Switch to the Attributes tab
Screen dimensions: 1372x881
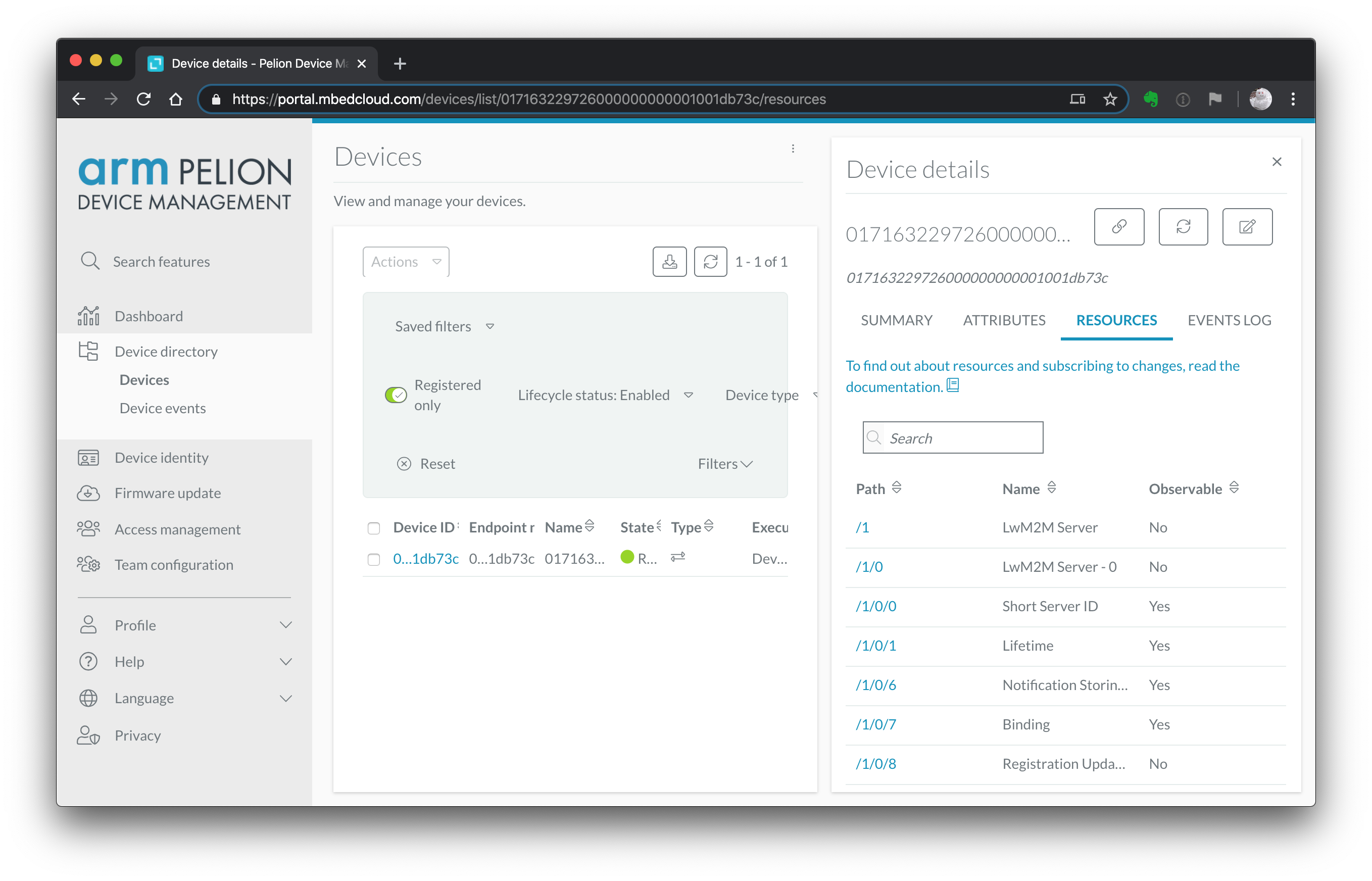(x=1004, y=320)
